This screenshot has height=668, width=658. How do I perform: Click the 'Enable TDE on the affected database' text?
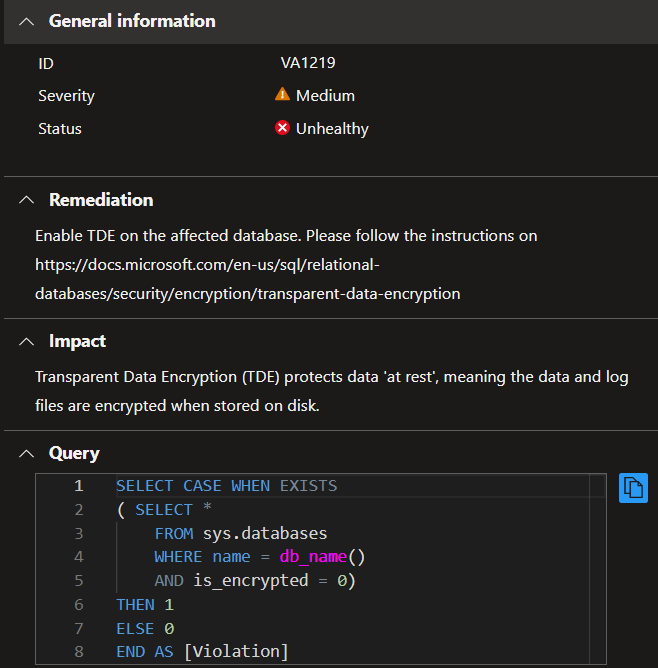click(168, 236)
